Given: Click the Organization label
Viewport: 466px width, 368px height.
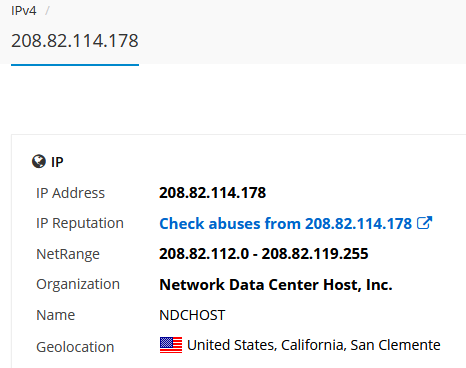Looking at the screenshot, I should click(x=78, y=285).
